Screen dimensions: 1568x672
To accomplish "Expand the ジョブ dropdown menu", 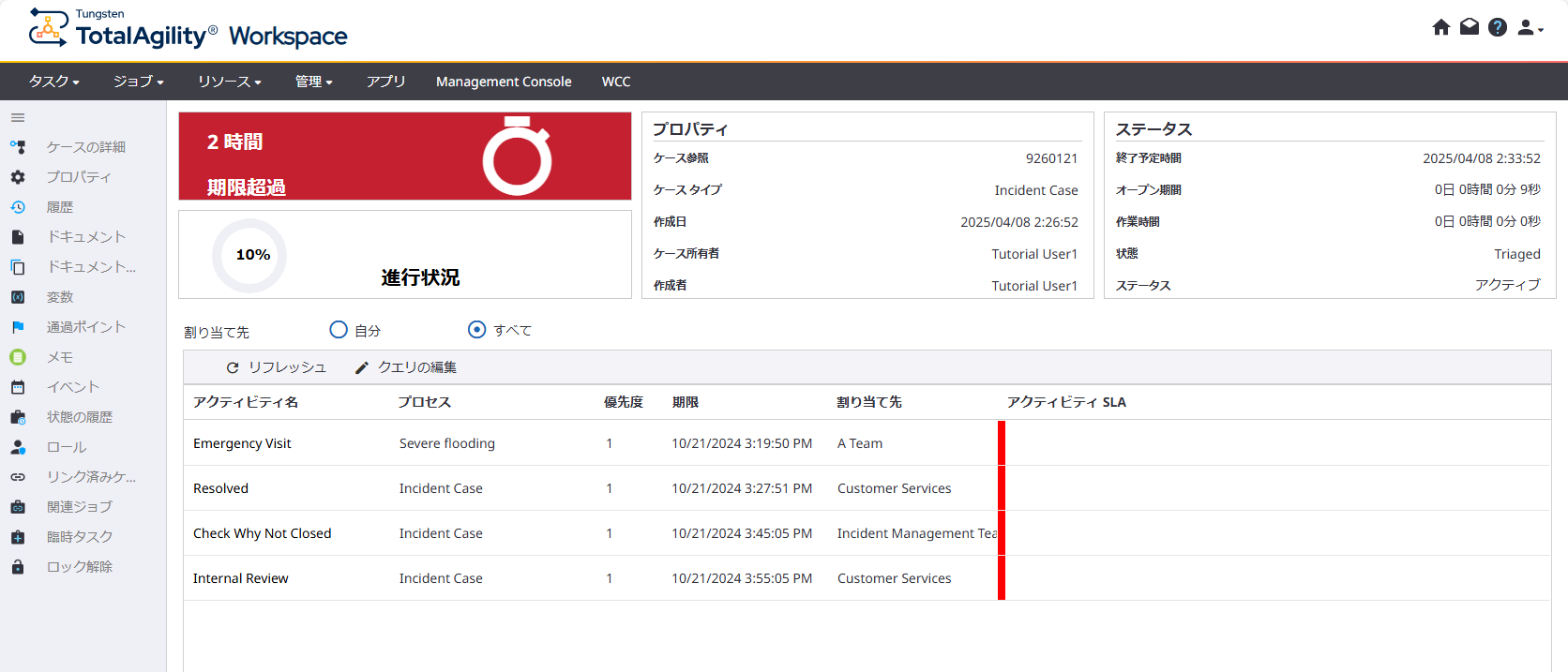I will pyautogui.click(x=138, y=82).
